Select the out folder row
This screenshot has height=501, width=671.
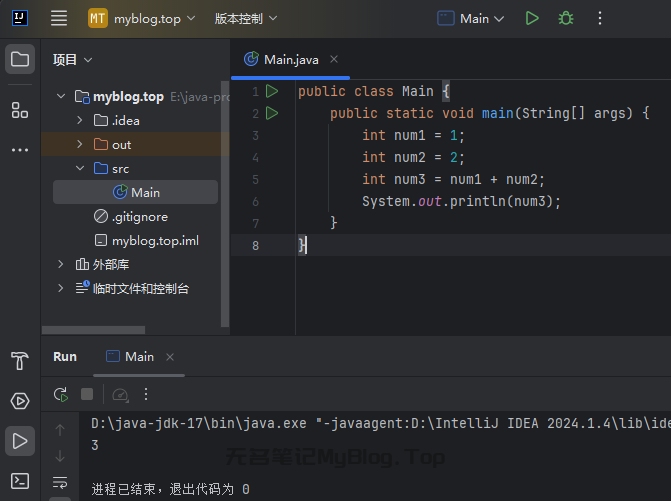[135, 144]
